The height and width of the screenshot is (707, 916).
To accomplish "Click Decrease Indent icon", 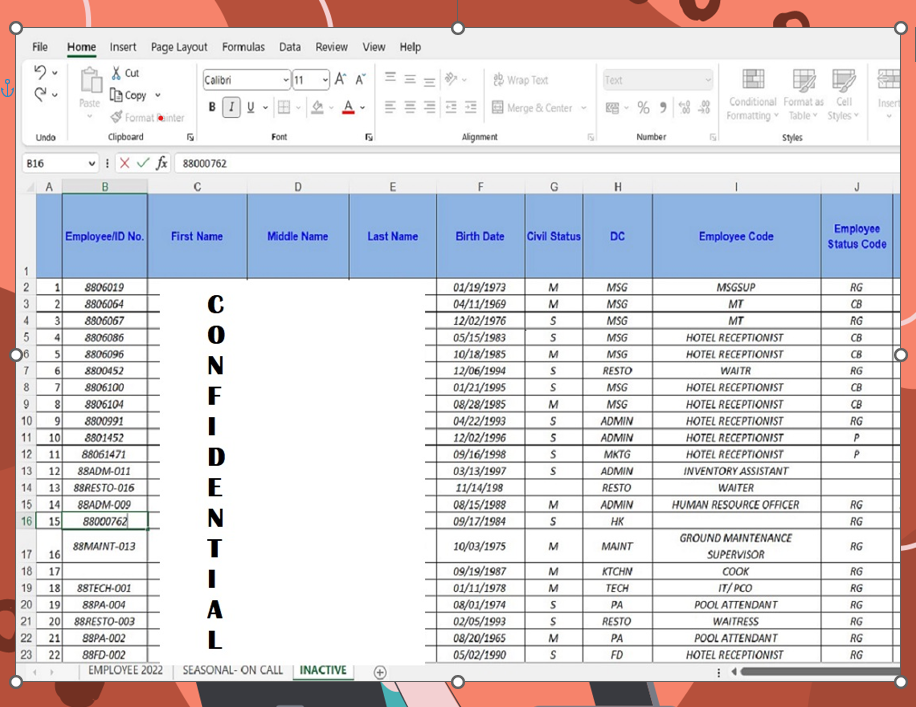I will point(451,107).
